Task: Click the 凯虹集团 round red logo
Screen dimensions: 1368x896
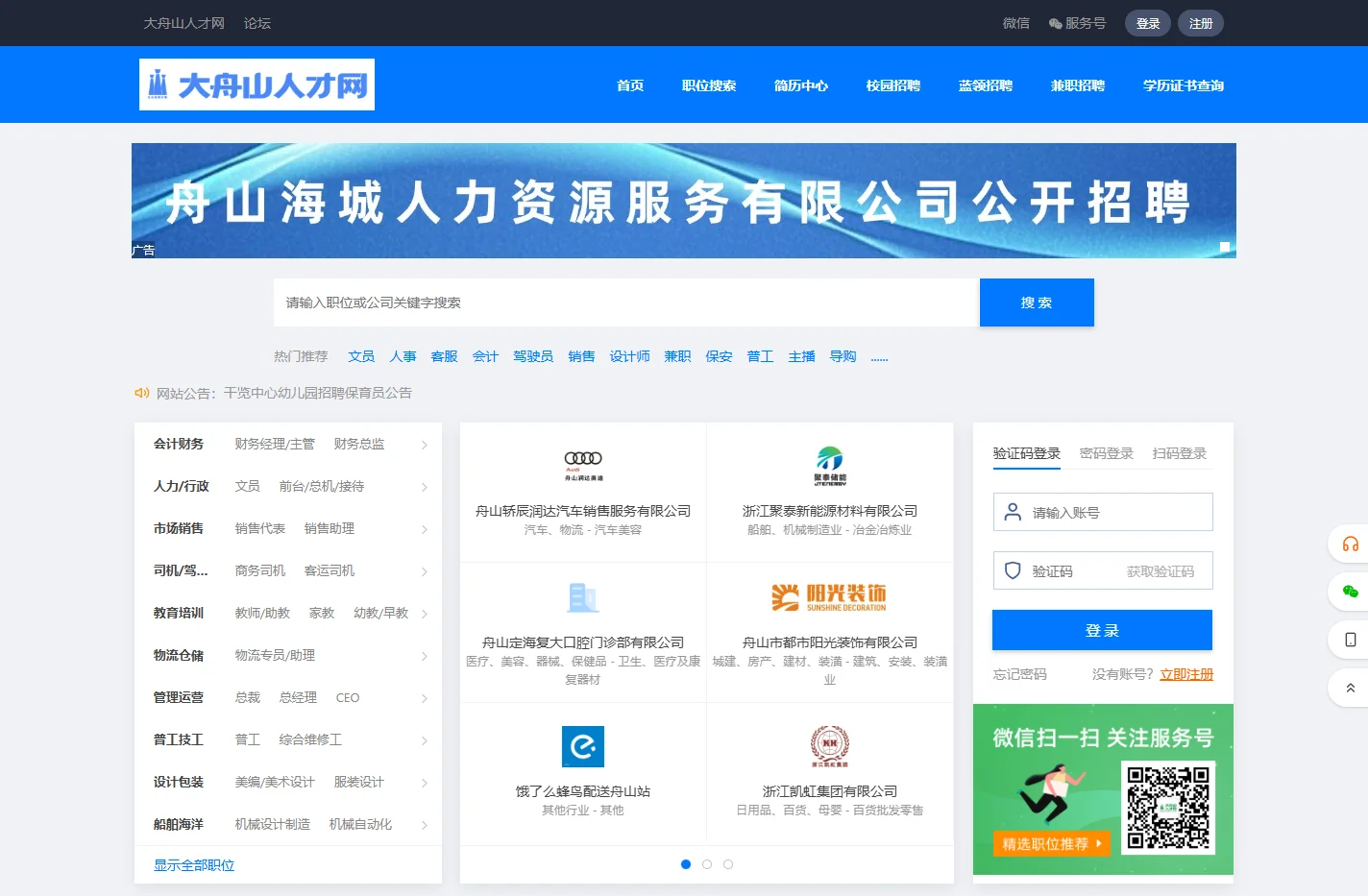Action: [x=830, y=746]
